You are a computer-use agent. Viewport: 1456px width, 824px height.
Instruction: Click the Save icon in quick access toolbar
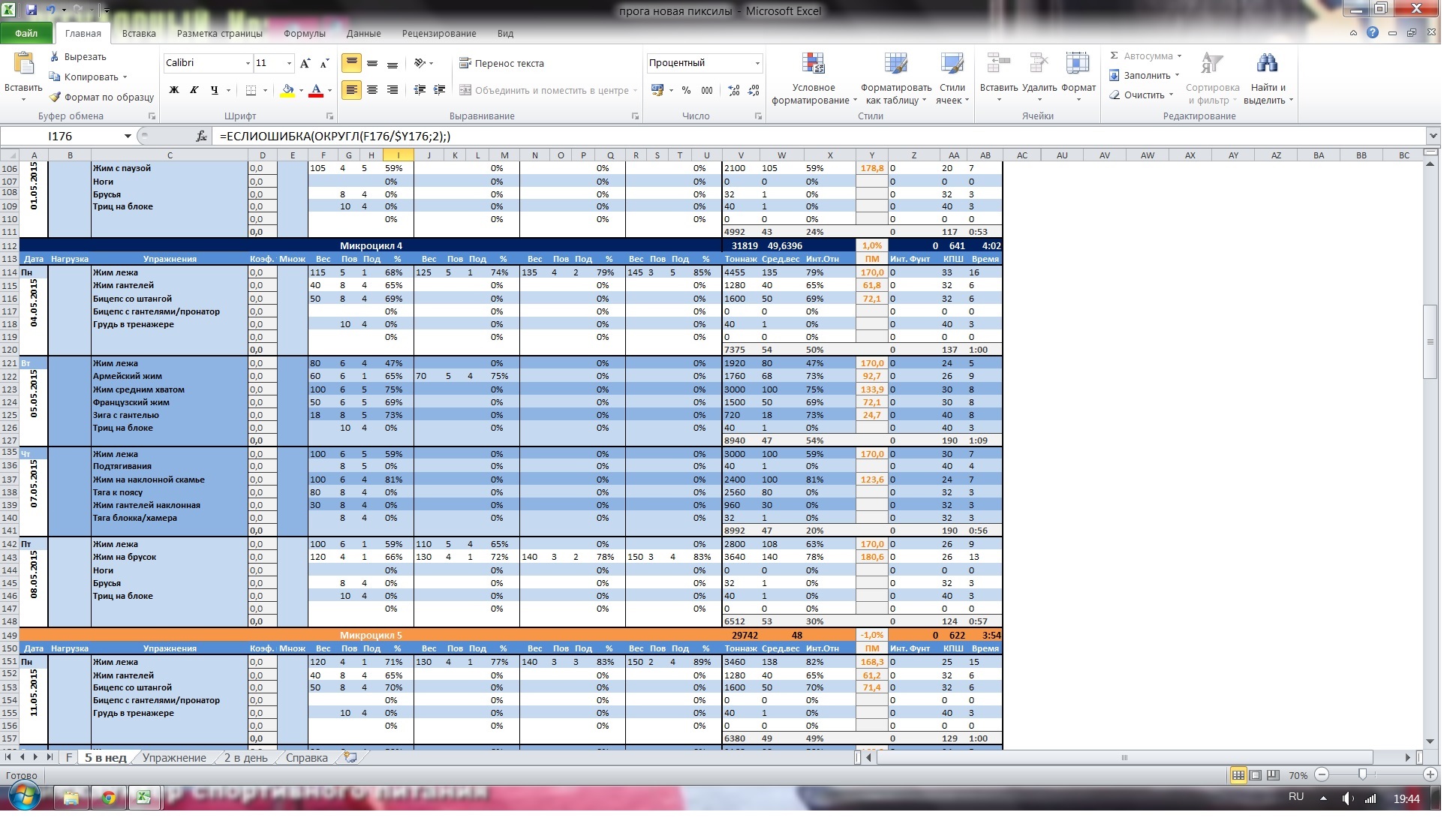click(32, 10)
